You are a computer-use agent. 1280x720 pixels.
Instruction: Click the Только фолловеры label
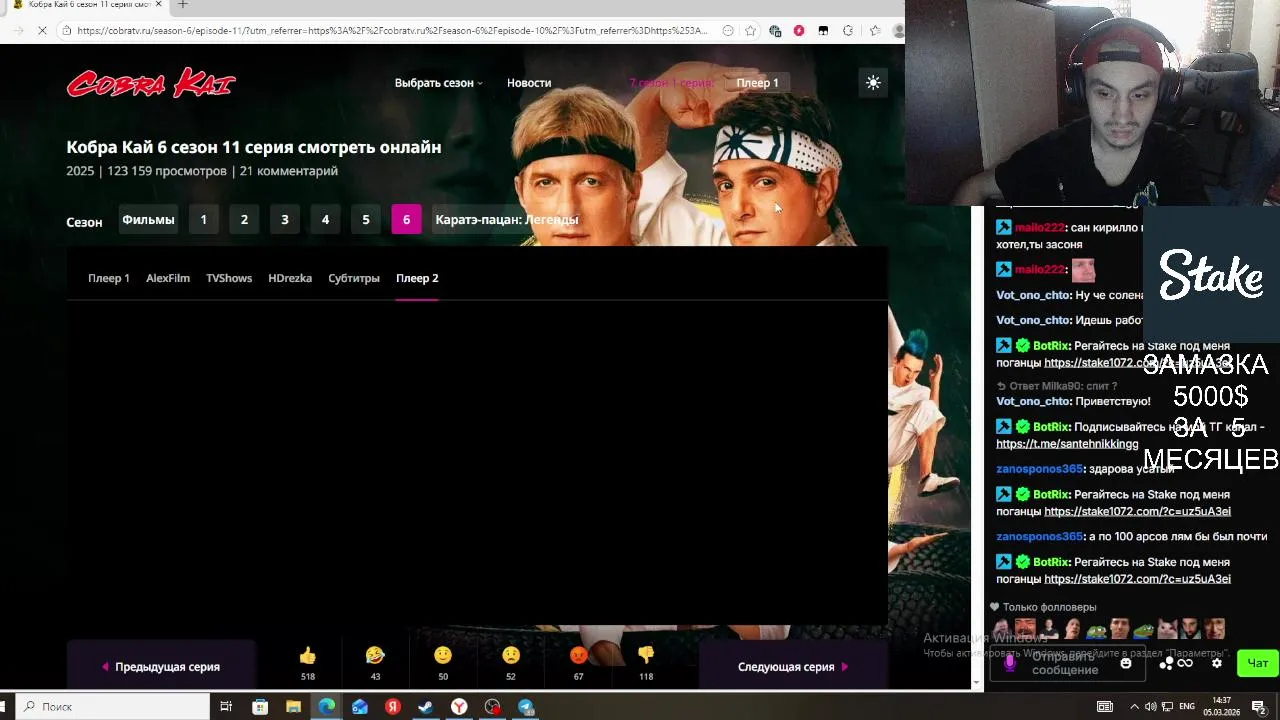point(1049,607)
